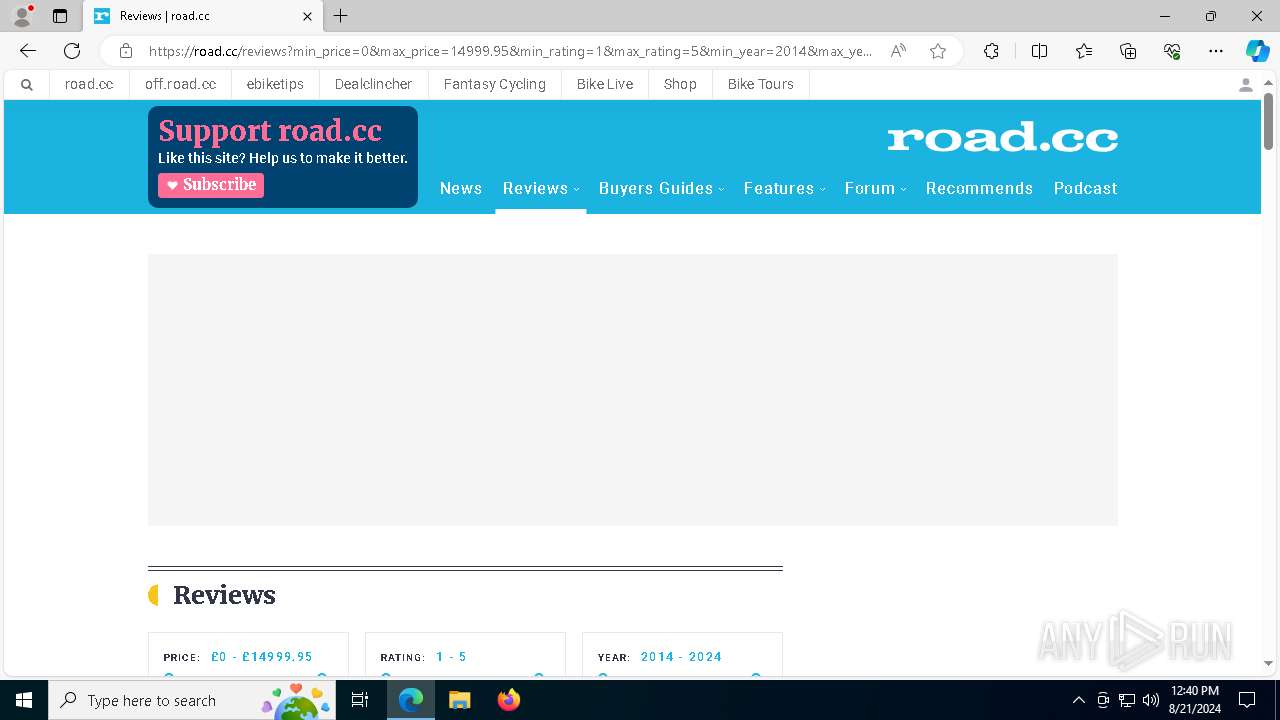
Task: Open Settings and more ellipsis menu
Action: (x=1216, y=51)
